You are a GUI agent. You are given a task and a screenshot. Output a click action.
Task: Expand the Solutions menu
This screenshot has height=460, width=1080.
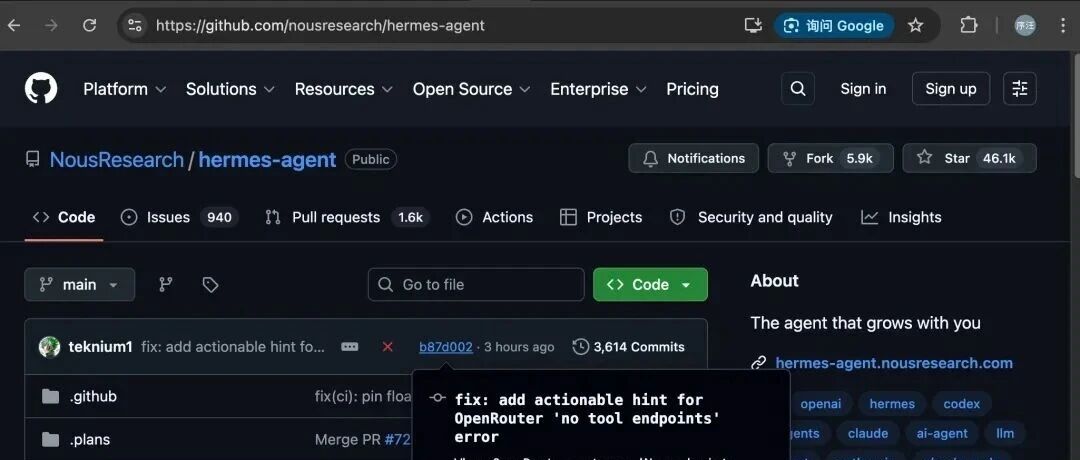click(230, 90)
